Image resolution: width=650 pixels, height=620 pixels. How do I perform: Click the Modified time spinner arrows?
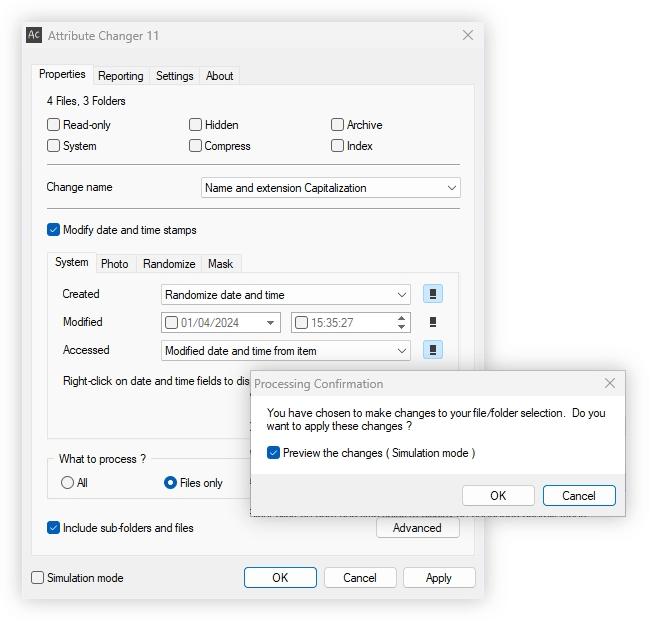(x=402, y=322)
